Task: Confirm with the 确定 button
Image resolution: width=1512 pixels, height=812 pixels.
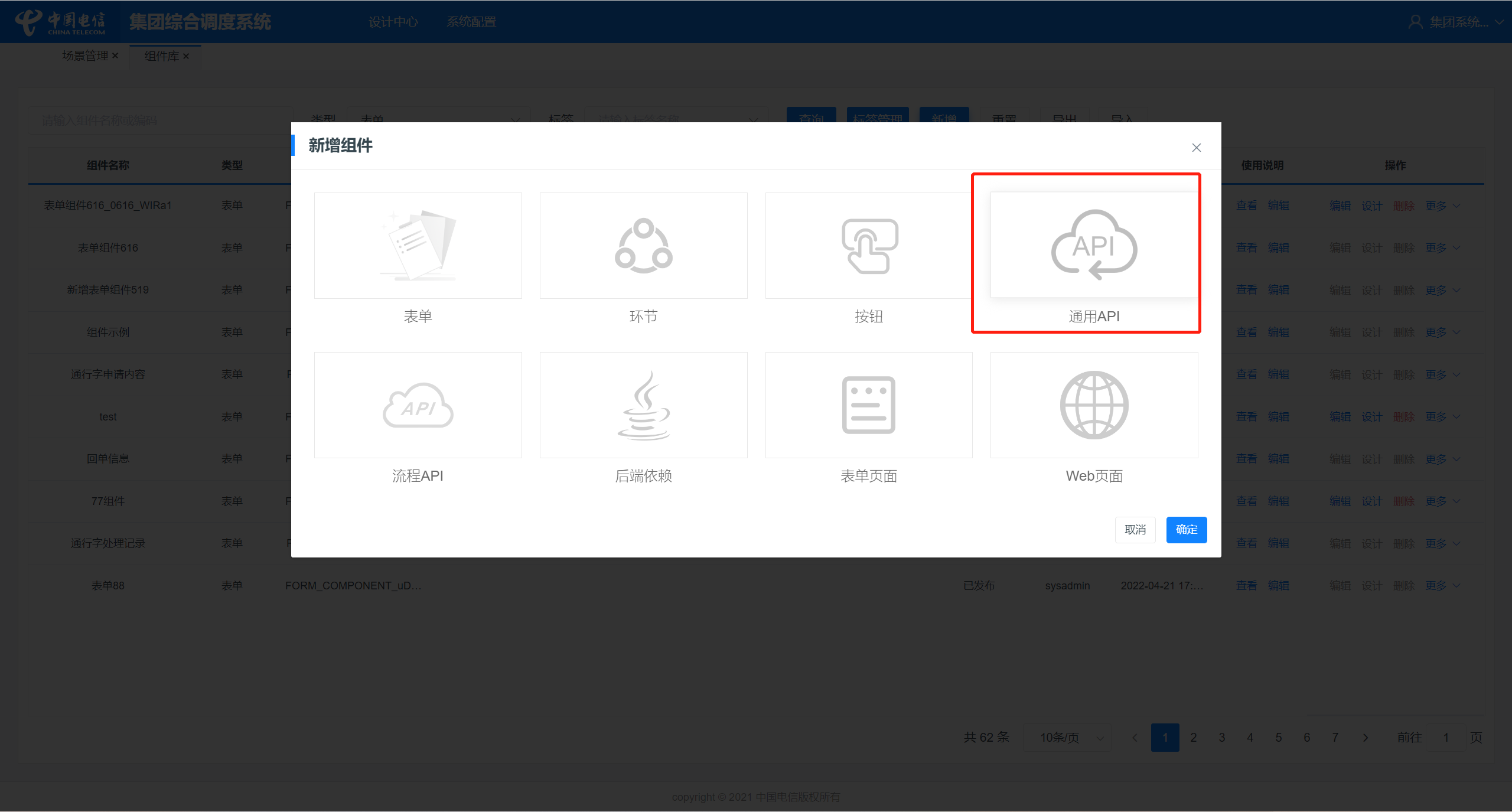Action: [1186, 530]
